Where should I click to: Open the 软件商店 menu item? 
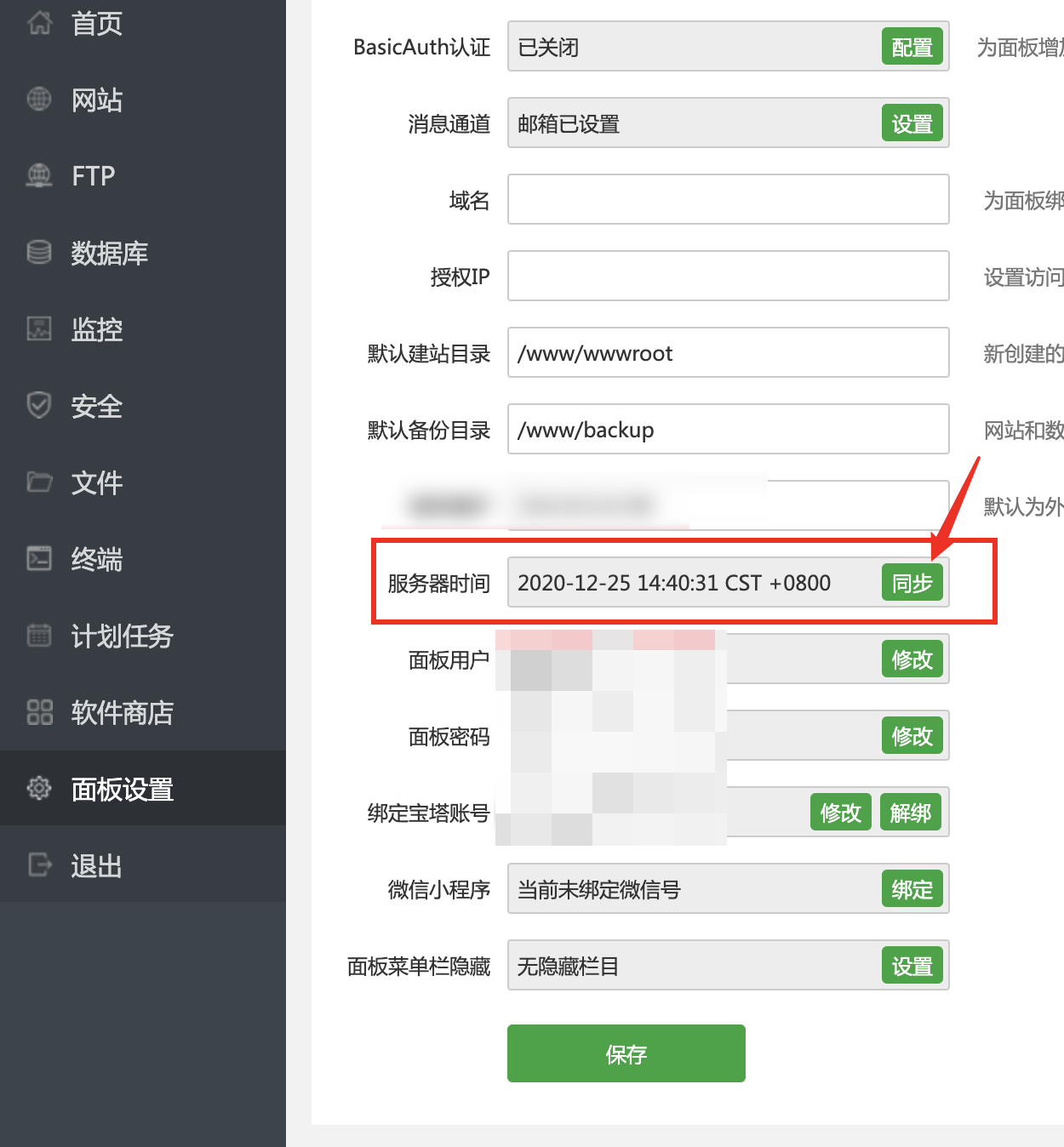(143, 712)
